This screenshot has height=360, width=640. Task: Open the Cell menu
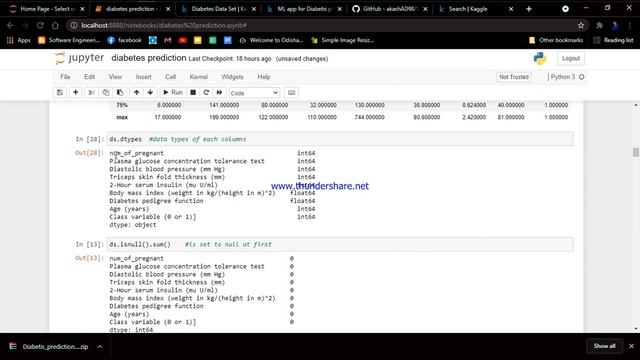coord(171,77)
